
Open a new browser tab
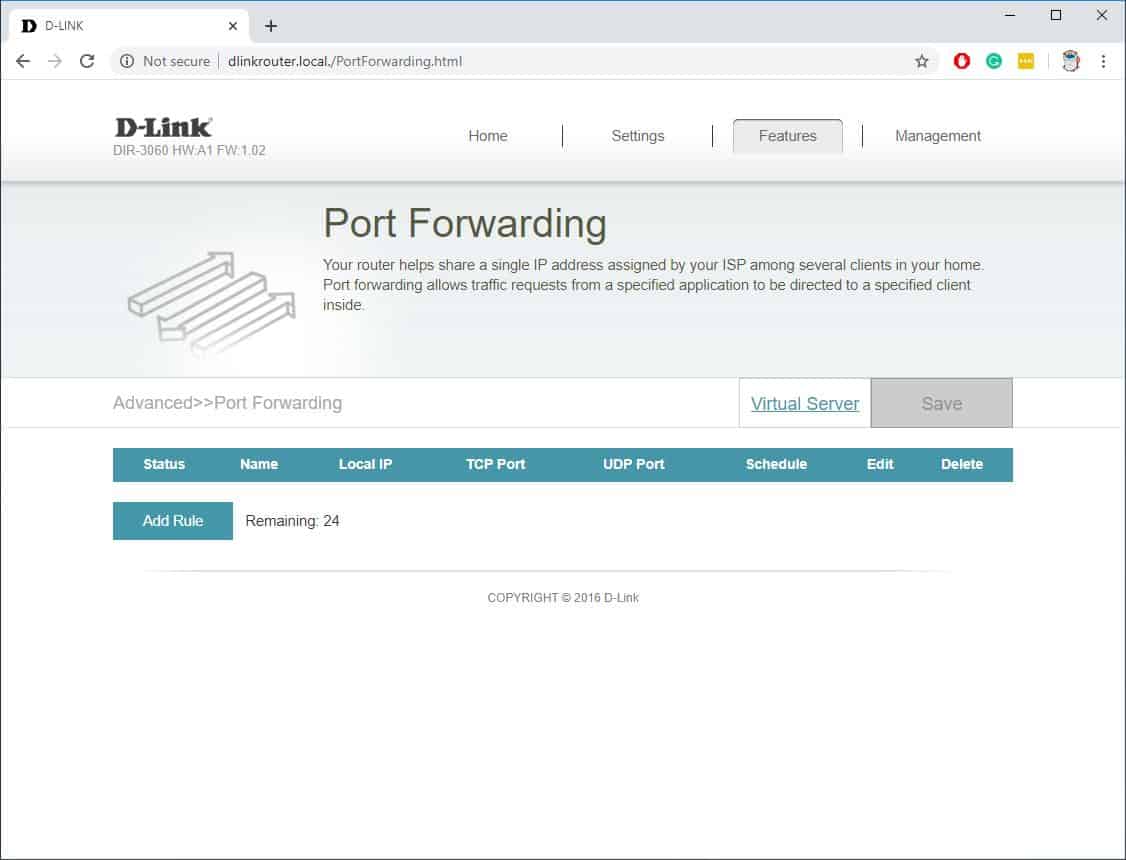[x=271, y=26]
